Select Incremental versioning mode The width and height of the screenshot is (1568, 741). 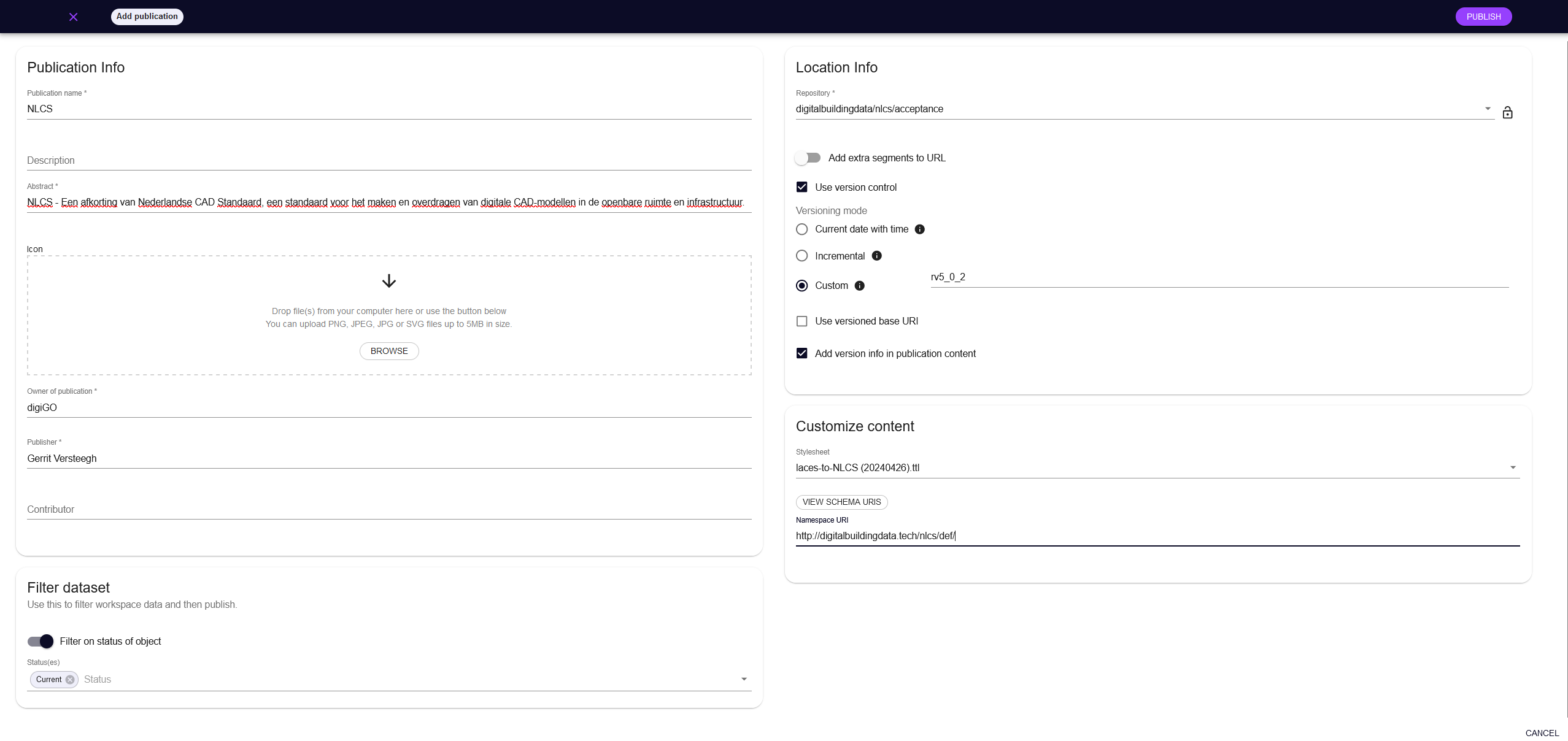point(801,256)
